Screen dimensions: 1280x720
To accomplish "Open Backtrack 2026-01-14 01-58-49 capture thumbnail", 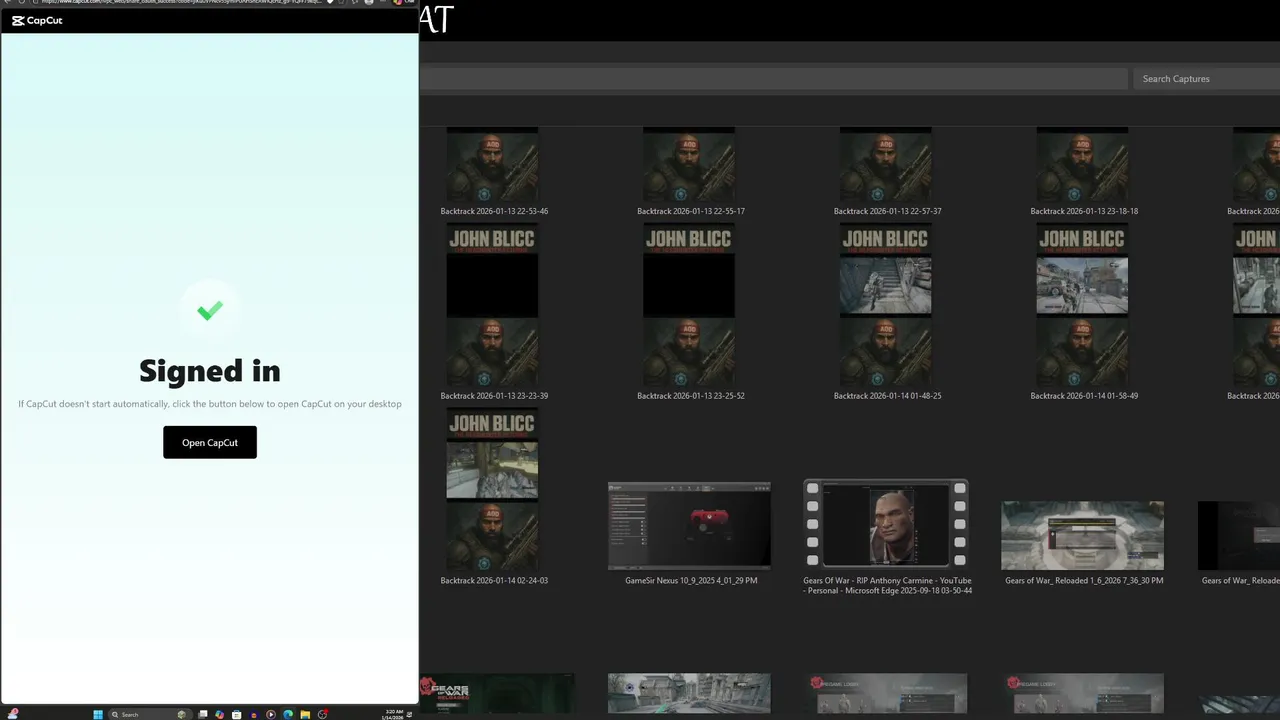I will [1082, 305].
